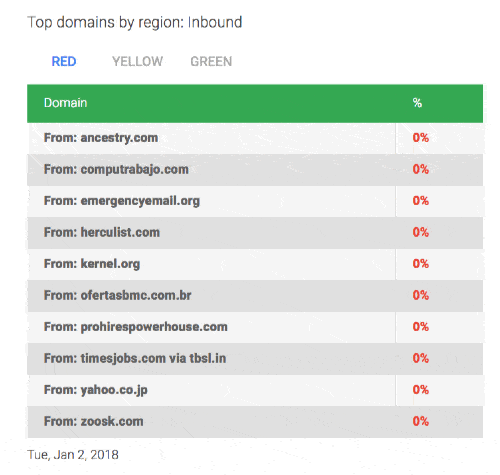
Task: Switch to the YELLOW tab
Action: click(137, 61)
